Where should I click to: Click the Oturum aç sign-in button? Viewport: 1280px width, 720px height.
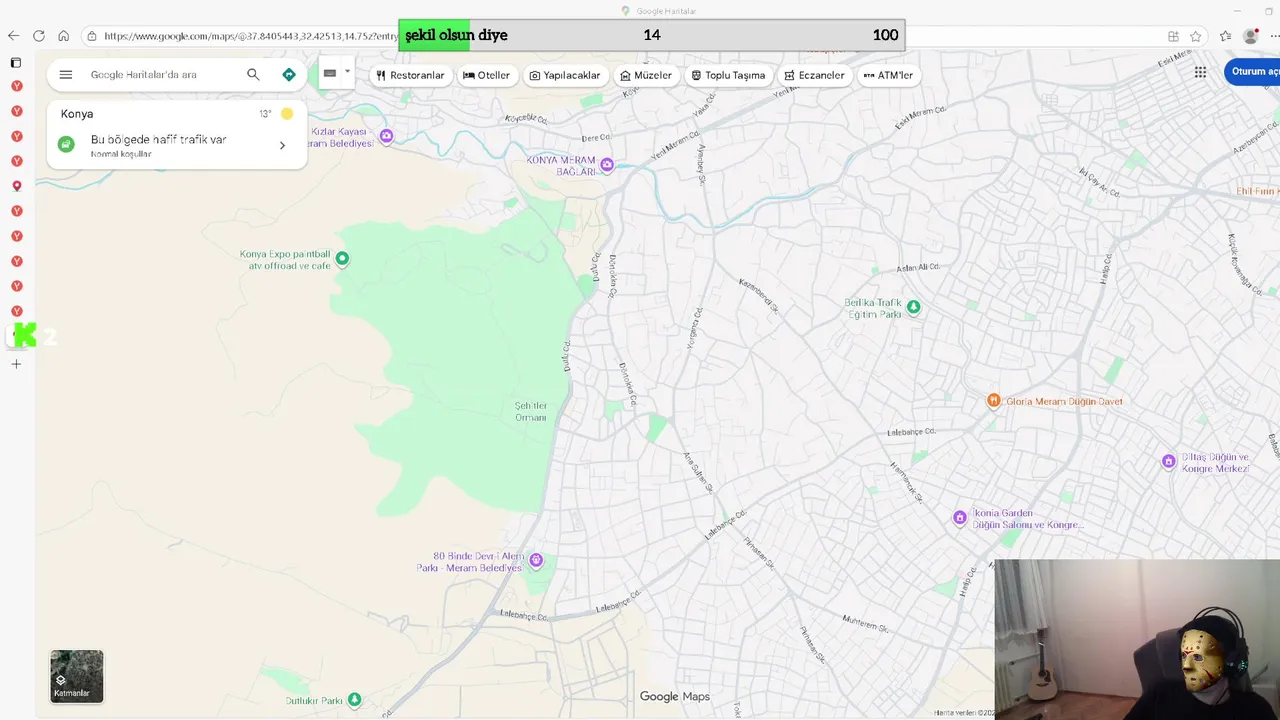pos(1253,72)
